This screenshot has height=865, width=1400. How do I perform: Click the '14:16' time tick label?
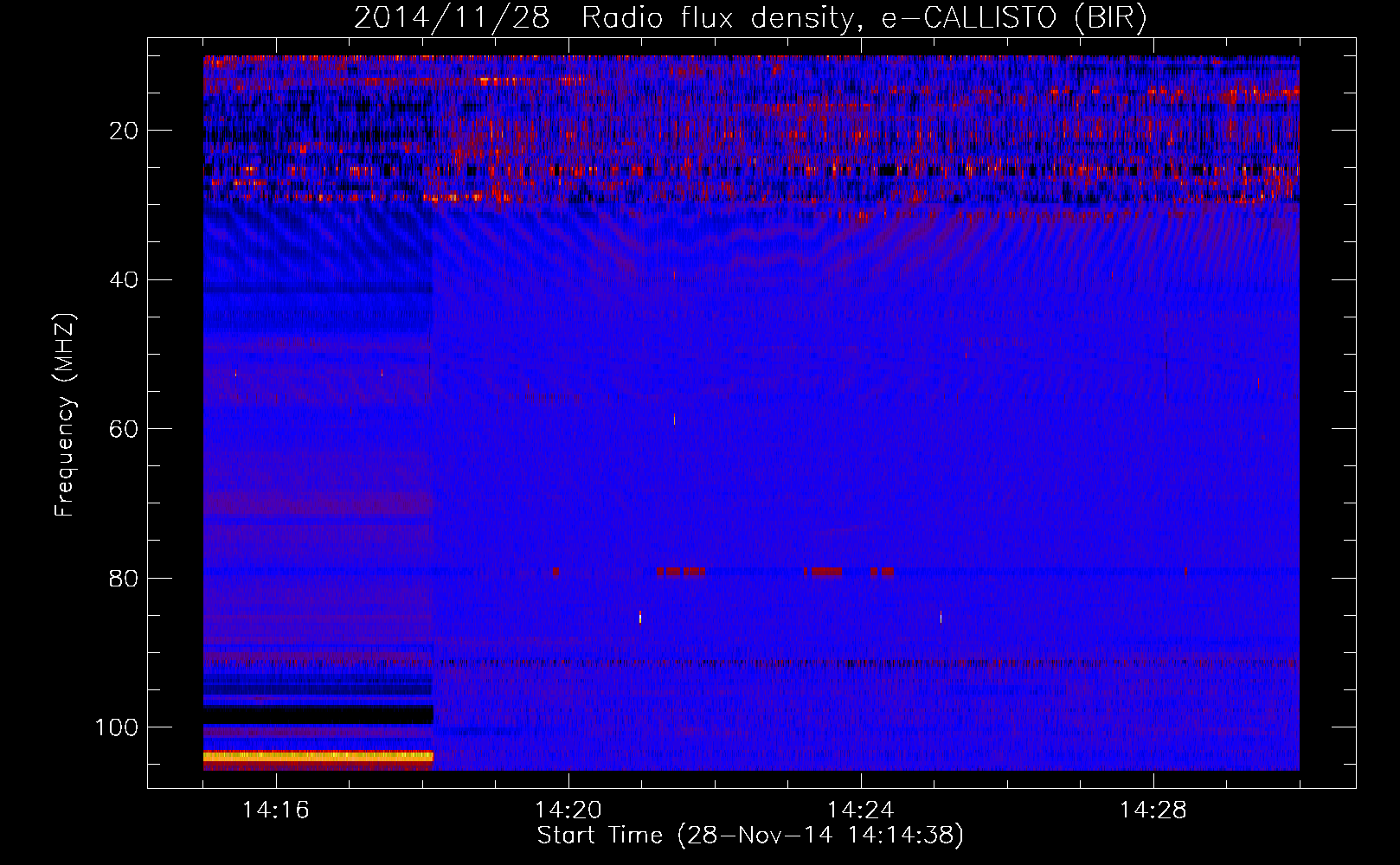click(276, 811)
